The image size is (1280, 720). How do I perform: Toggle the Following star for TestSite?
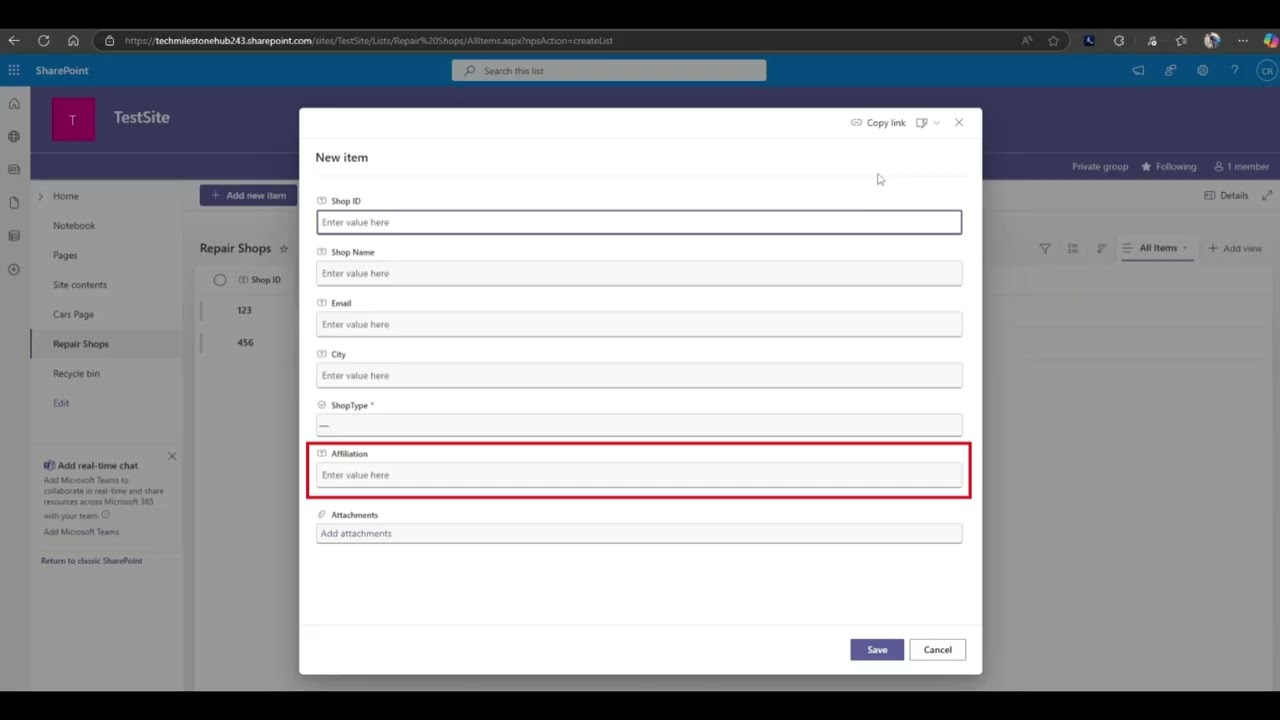click(1146, 167)
